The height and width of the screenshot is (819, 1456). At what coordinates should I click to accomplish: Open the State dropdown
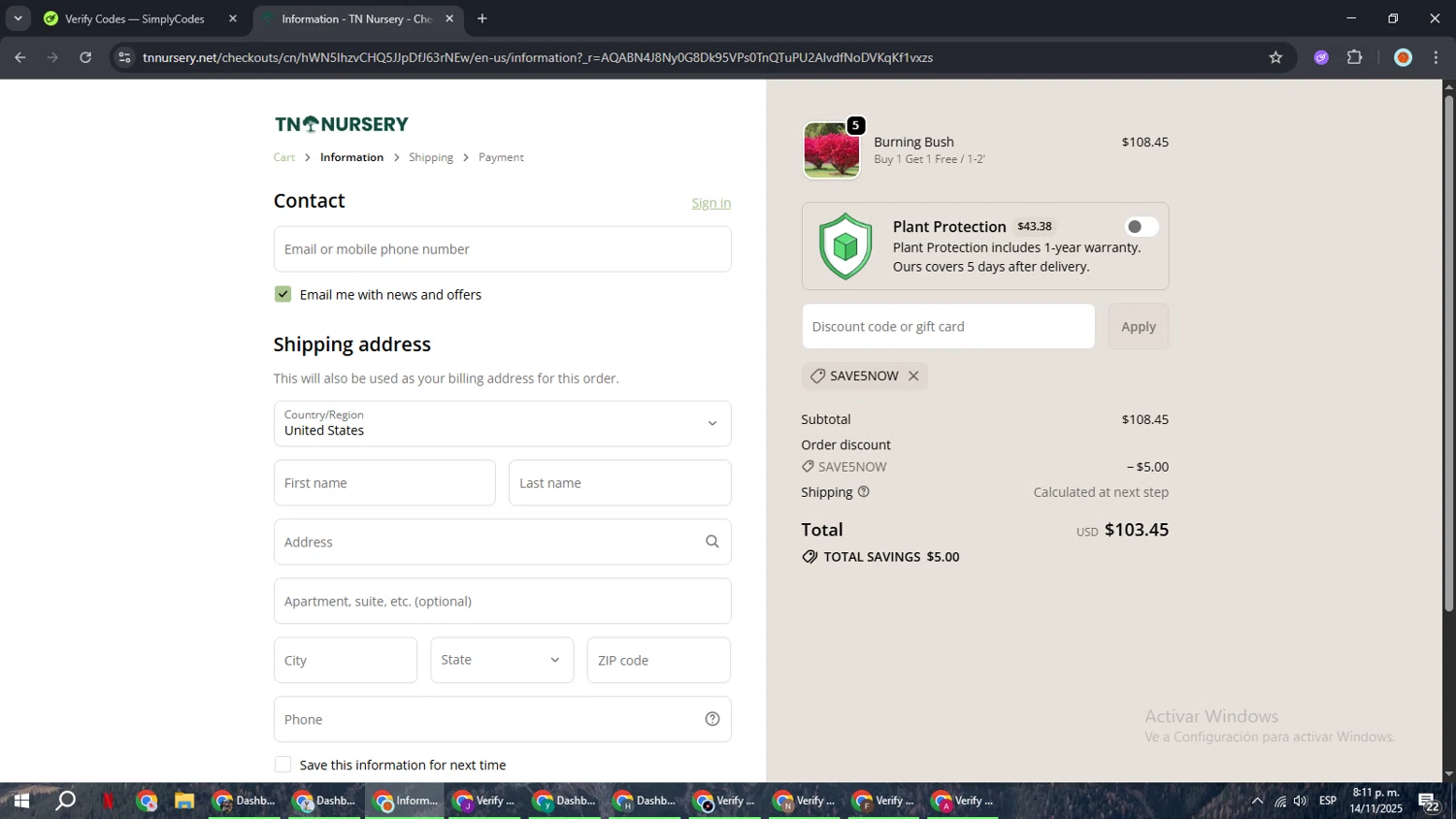502,660
